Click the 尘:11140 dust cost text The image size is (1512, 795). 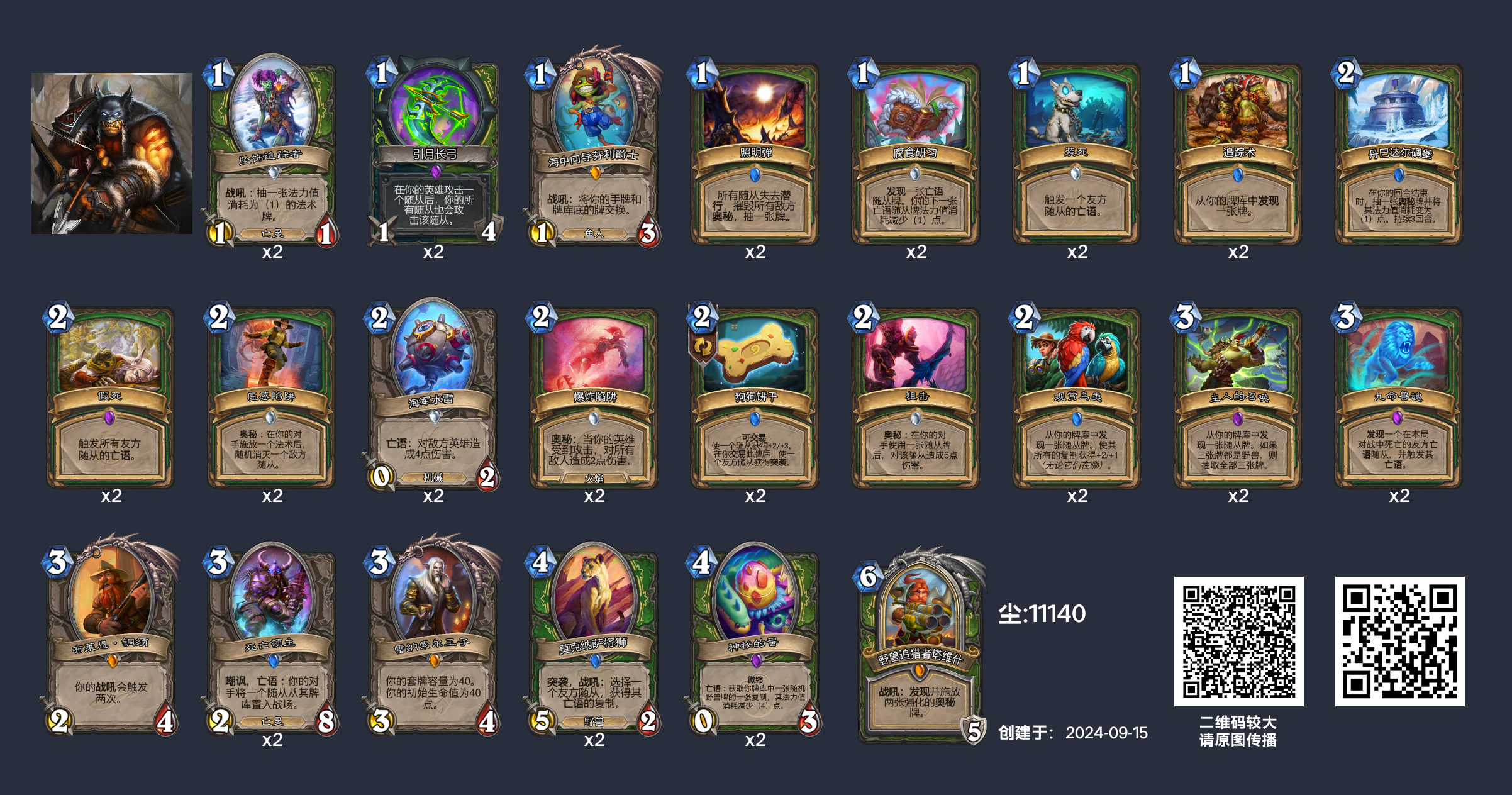[1042, 614]
